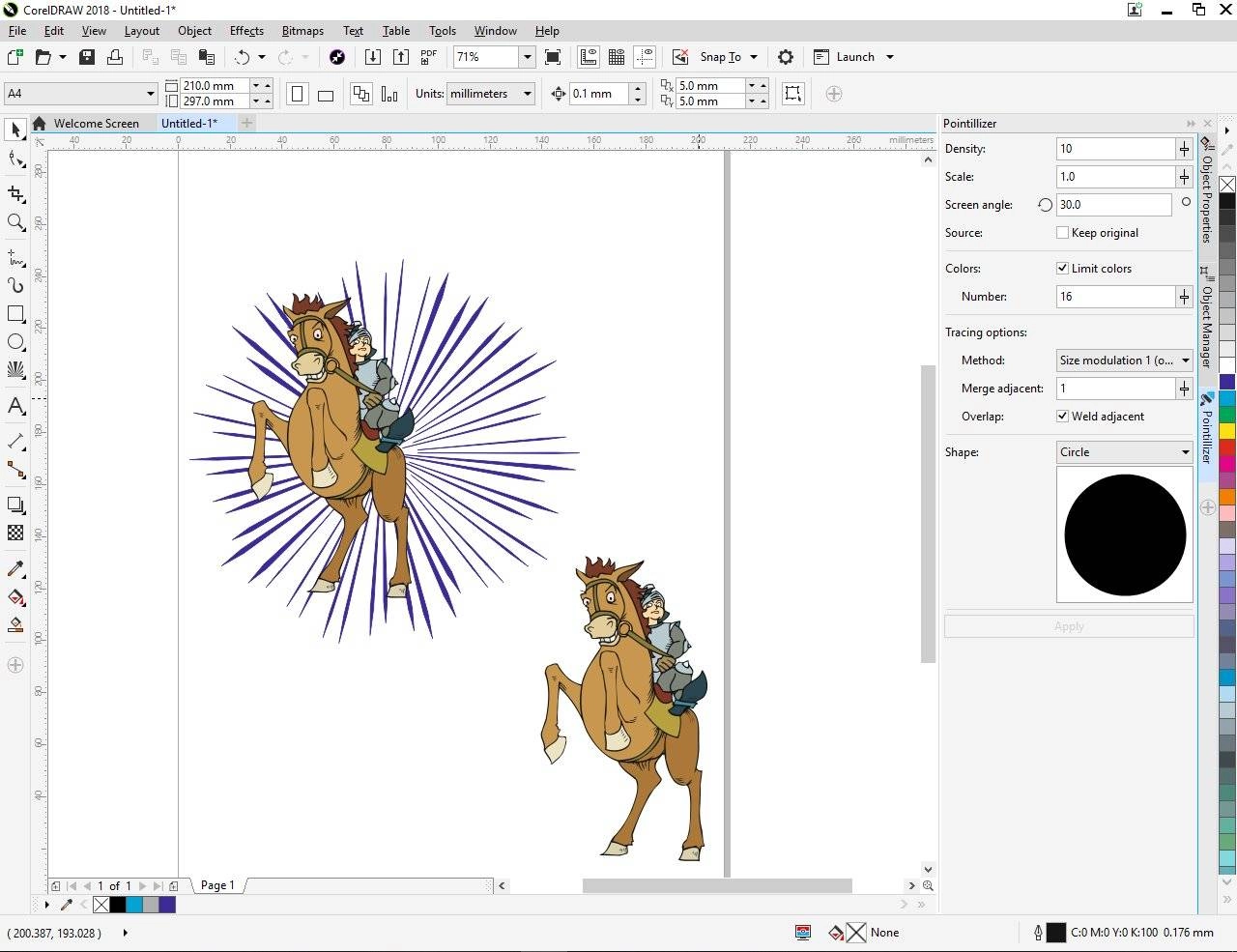Select the Drop Shadow tool
Screen dimensions: 1237x952
[x=15, y=505]
